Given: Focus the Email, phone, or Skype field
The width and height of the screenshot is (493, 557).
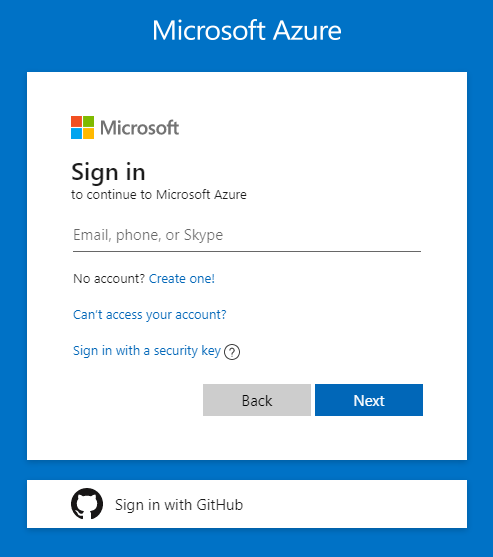Looking at the screenshot, I should click(x=247, y=235).
